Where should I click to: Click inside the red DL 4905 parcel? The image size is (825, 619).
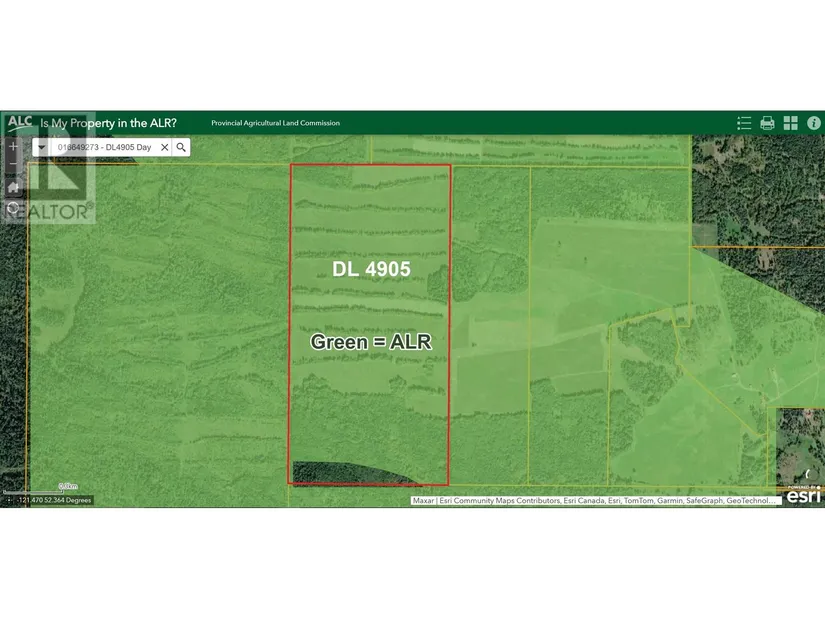370,400
